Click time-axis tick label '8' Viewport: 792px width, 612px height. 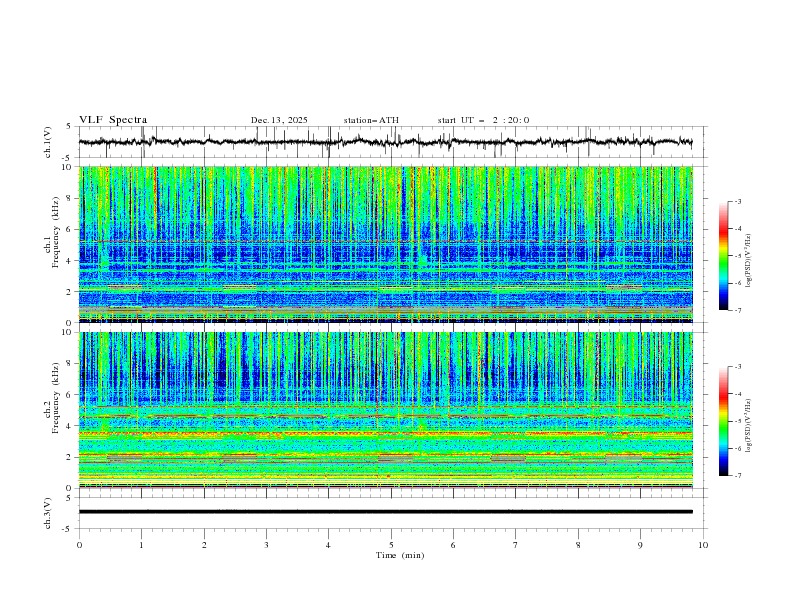[578, 545]
